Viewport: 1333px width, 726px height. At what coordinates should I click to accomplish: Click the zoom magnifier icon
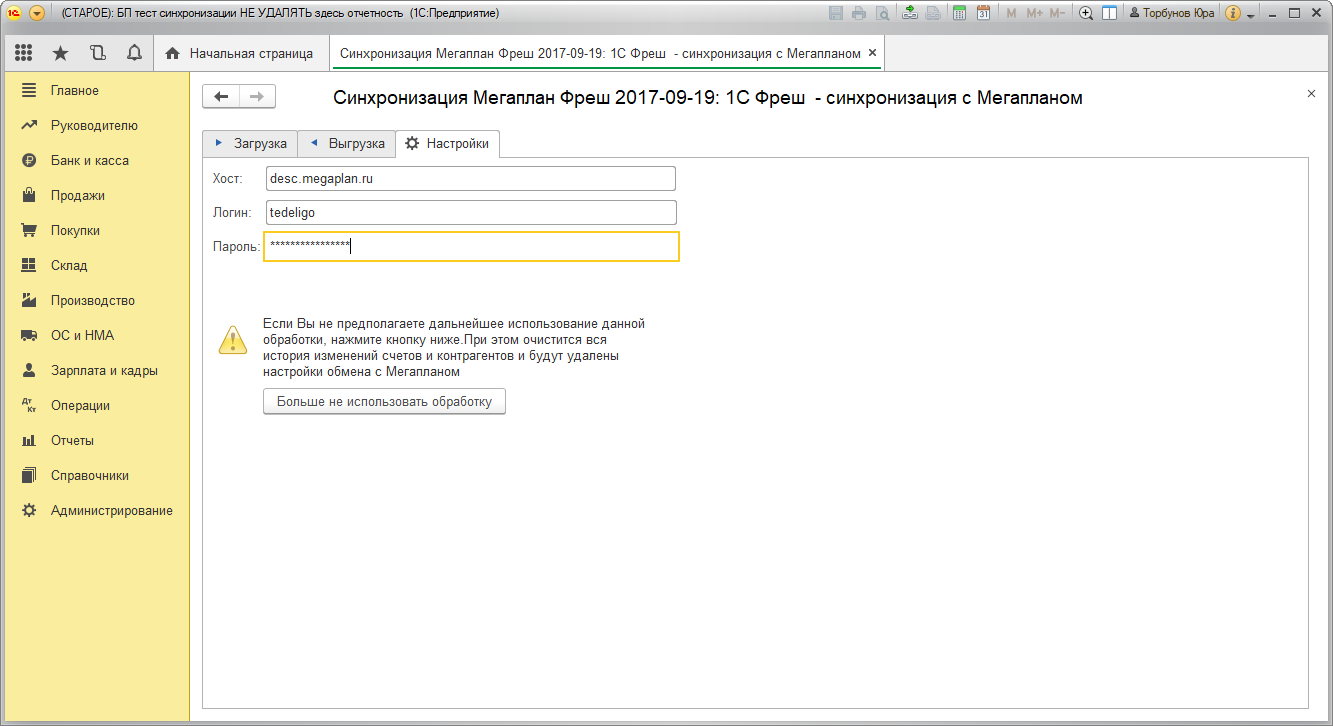click(x=1086, y=13)
